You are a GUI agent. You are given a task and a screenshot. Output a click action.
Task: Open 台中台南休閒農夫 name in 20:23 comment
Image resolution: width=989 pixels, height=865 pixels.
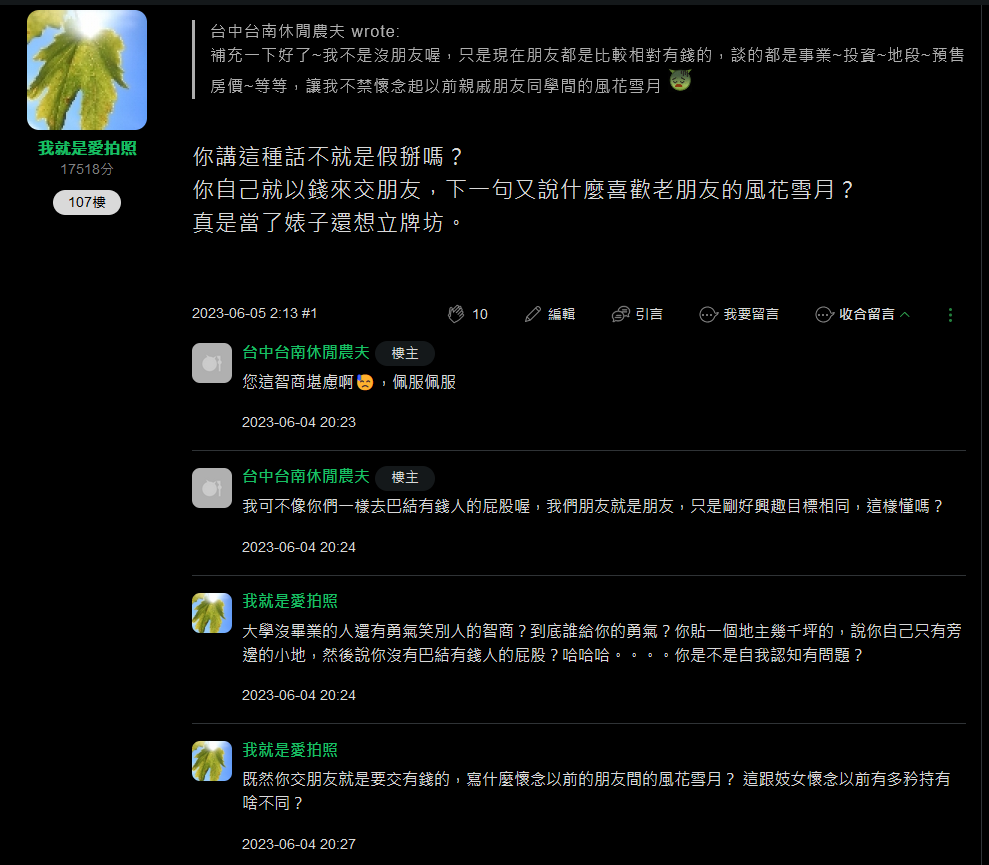[x=306, y=352]
